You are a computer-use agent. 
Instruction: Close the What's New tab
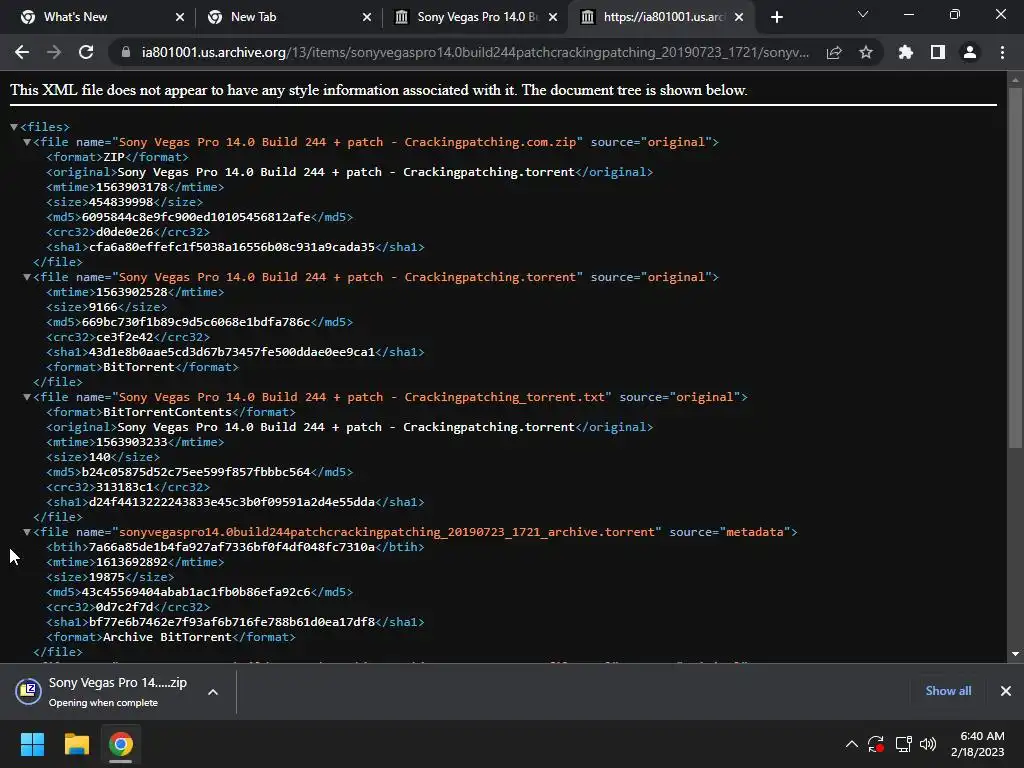click(180, 17)
